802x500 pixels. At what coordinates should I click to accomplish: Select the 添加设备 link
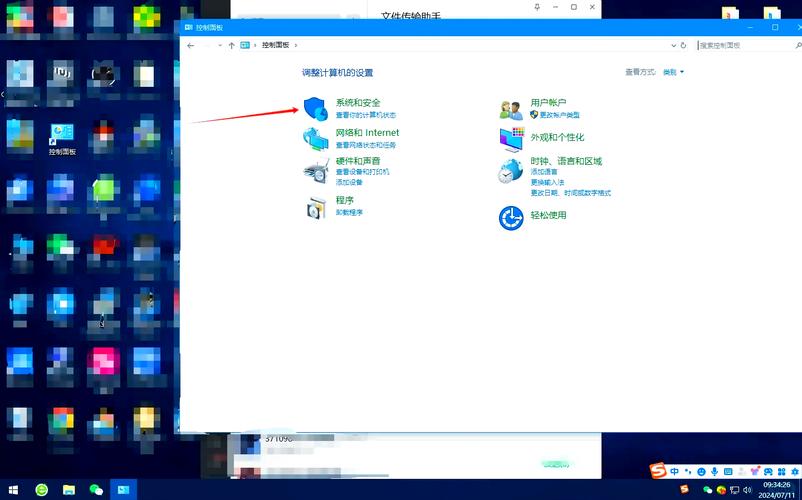pyautogui.click(x=349, y=182)
